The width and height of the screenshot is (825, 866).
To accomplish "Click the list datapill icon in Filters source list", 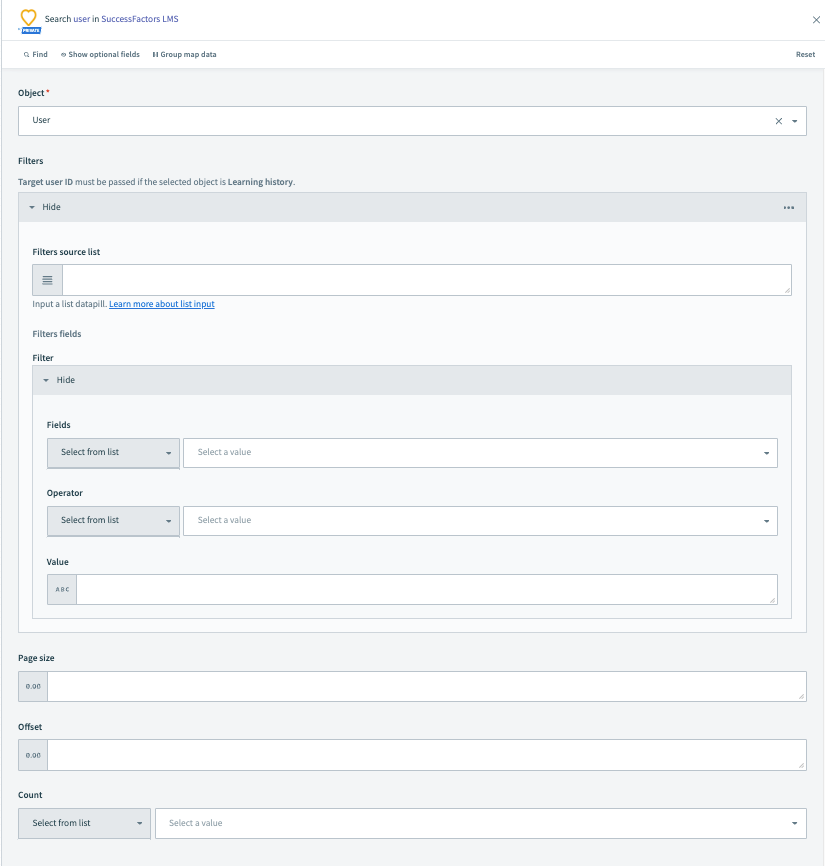I will tap(46, 279).
